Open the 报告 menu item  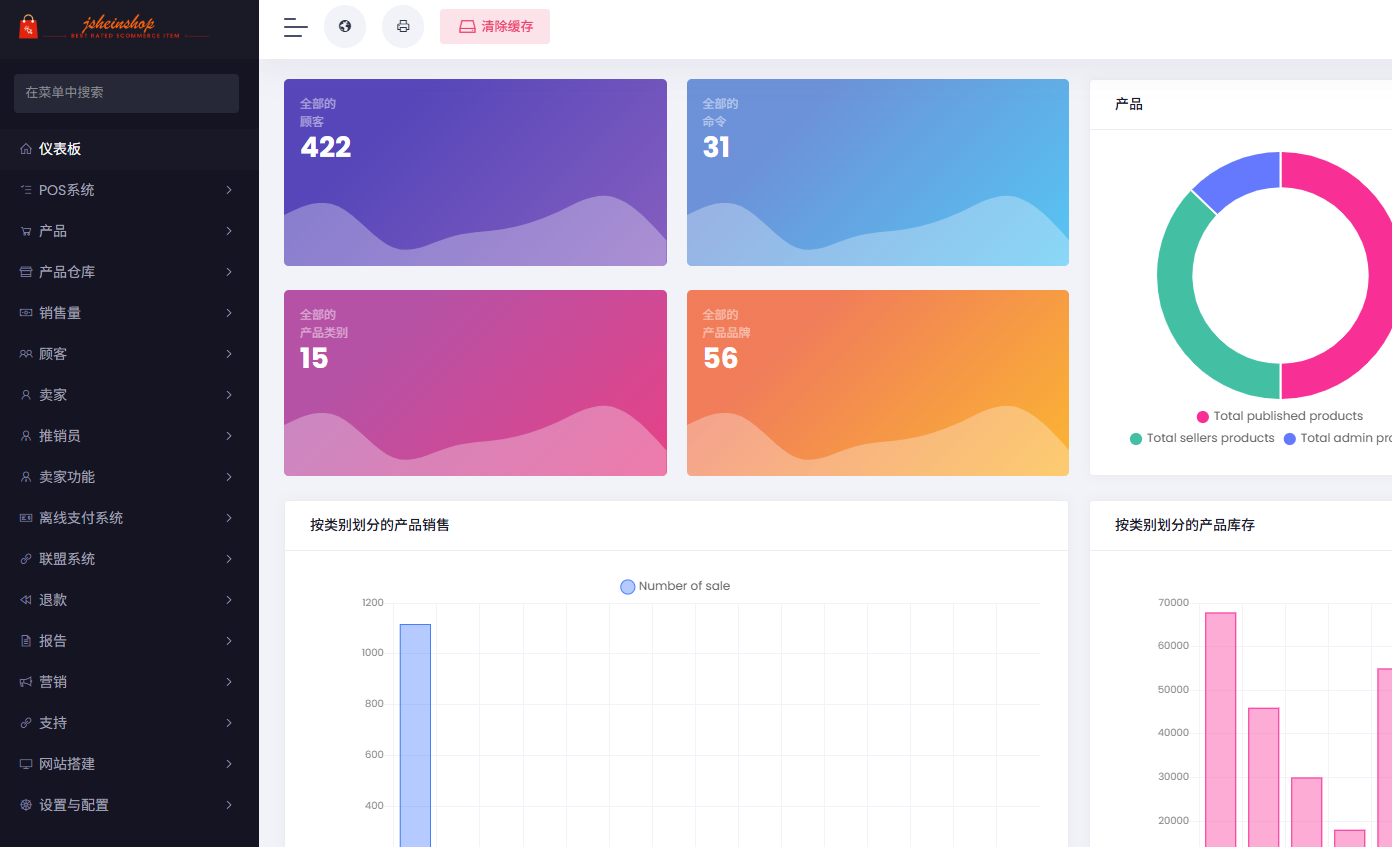point(53,641)
